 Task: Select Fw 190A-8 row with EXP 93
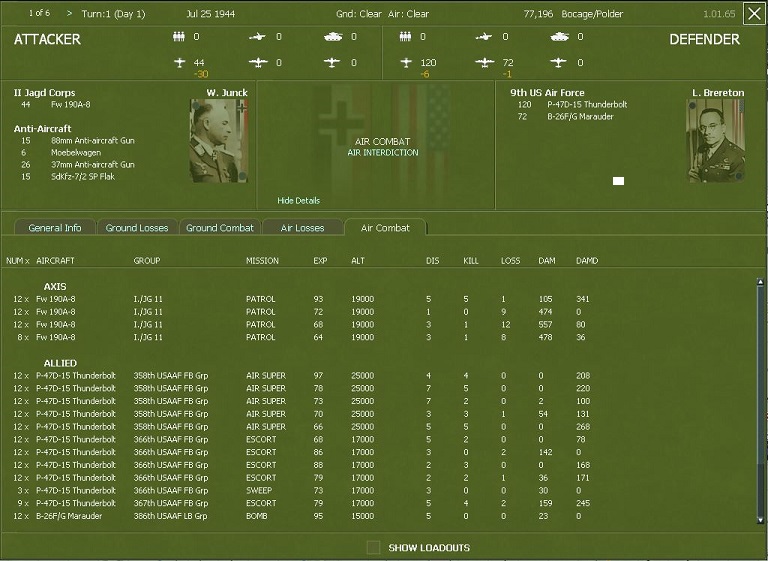tap(301, 299)
